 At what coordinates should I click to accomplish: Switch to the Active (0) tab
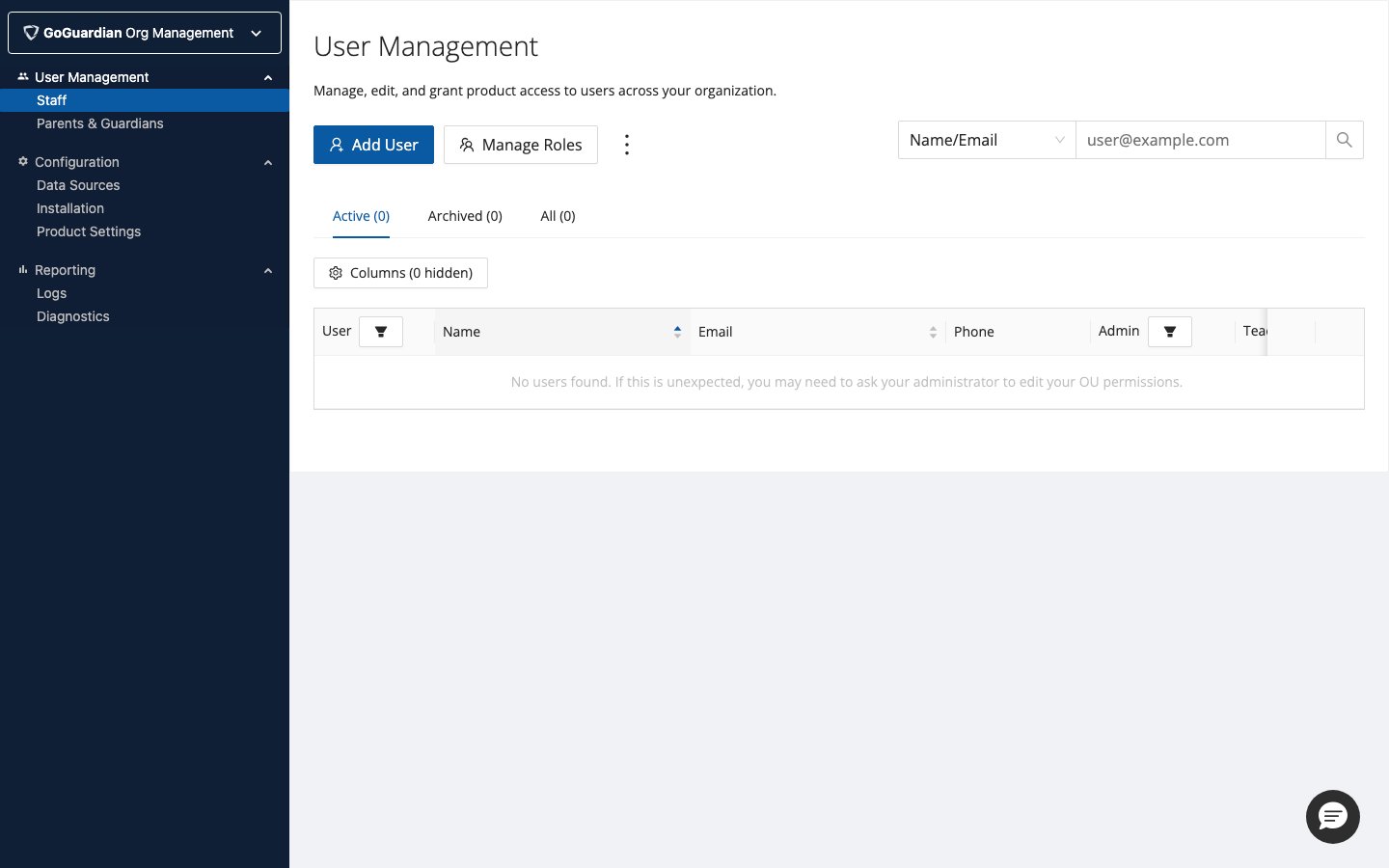(361, 216)
